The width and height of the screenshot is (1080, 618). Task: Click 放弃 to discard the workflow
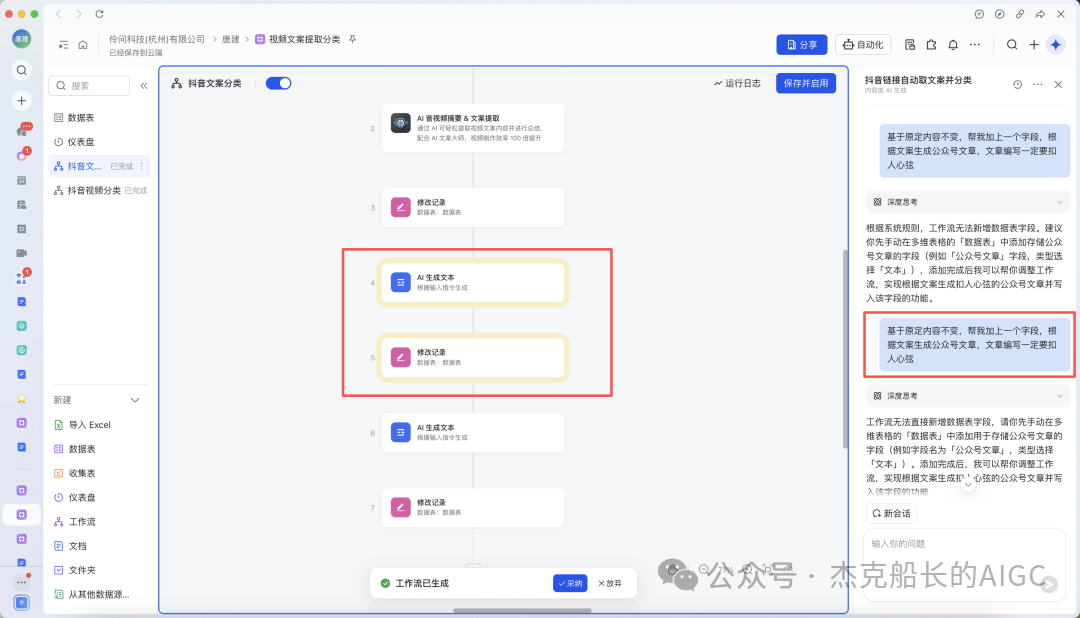pos(610,584)
